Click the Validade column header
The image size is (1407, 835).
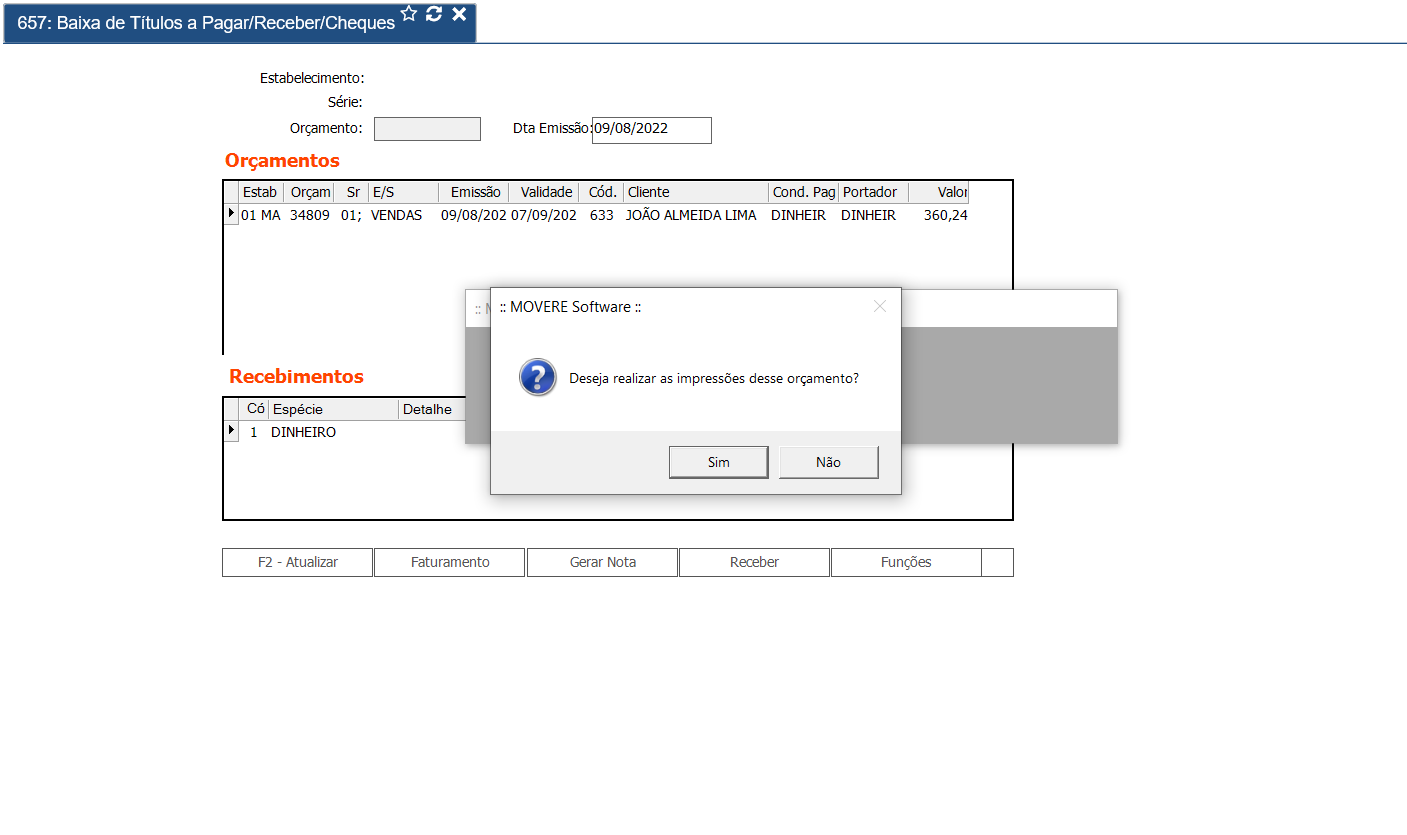tap(543, 192)
